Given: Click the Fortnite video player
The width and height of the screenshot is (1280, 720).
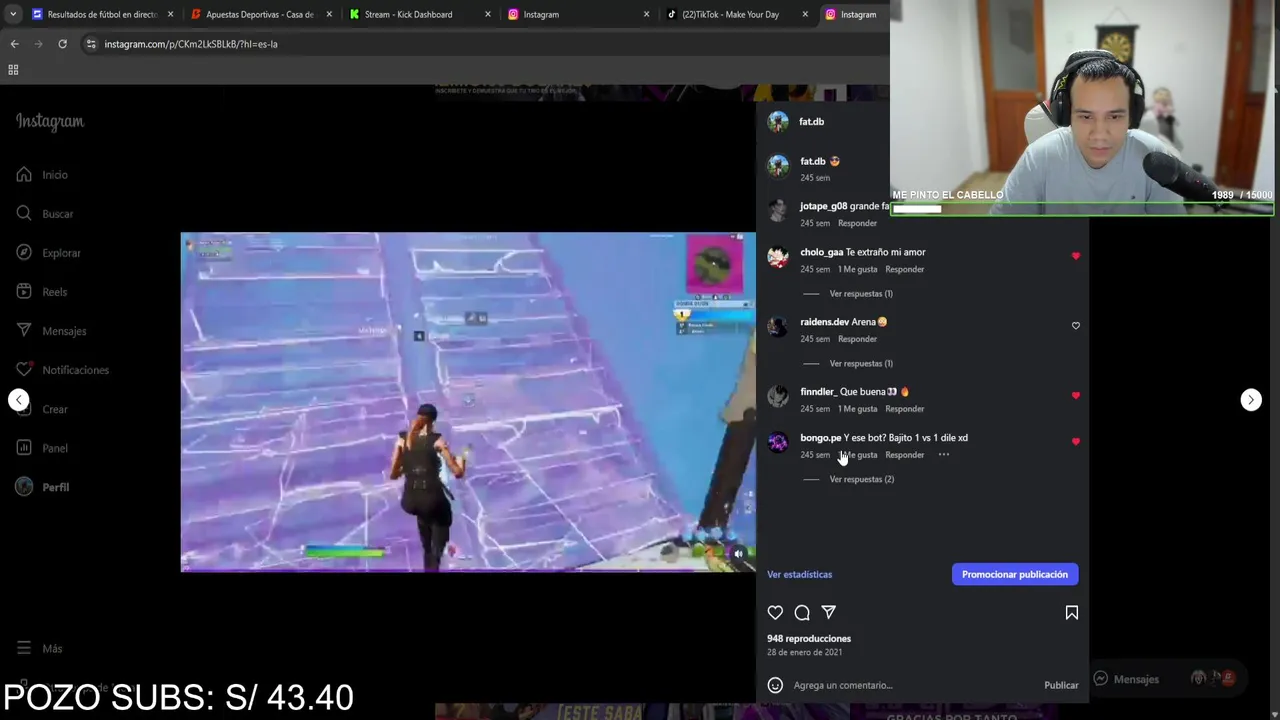Looking at the screenshot, I should pyautogui.click(x=468, y=402).
